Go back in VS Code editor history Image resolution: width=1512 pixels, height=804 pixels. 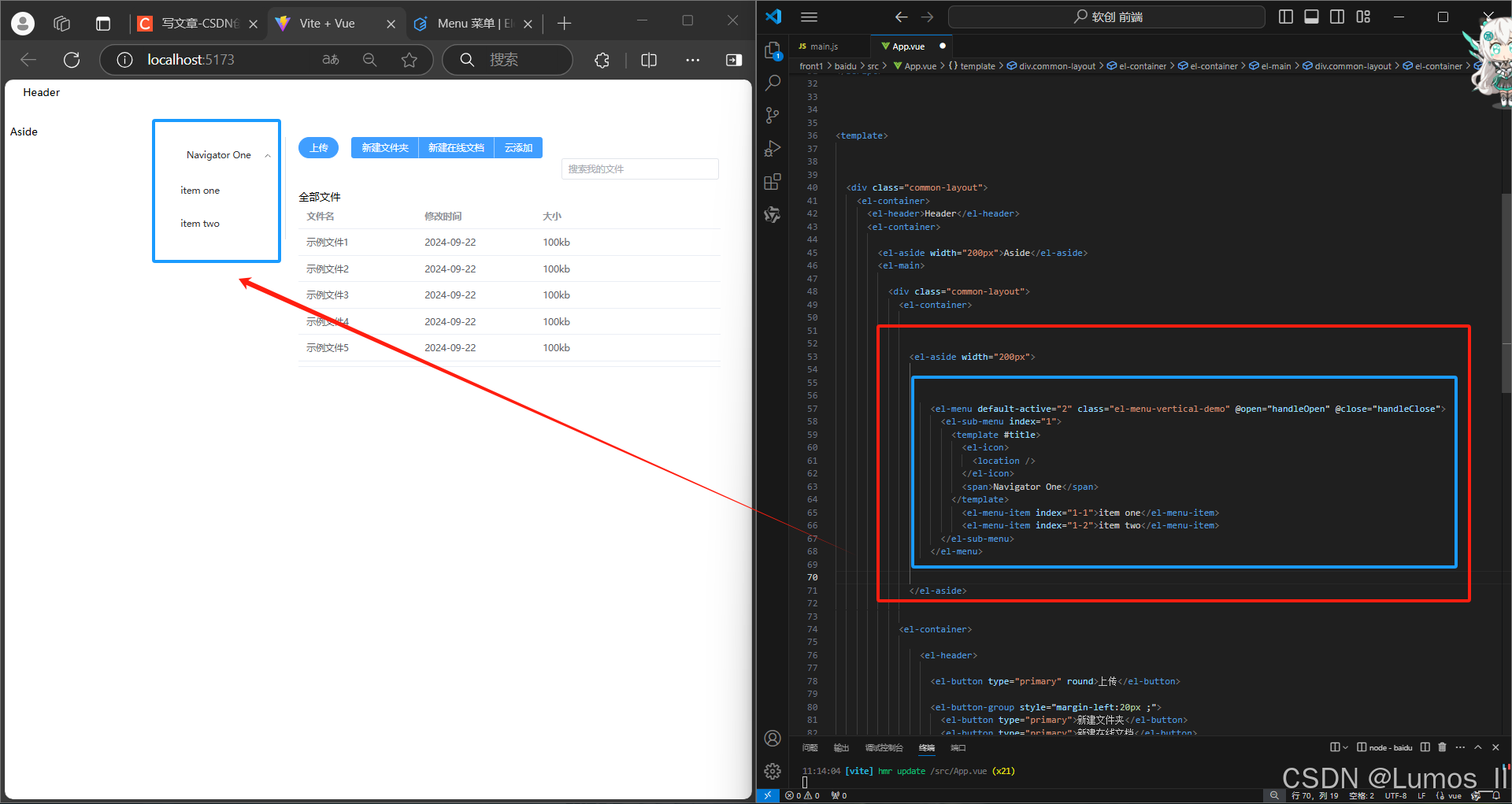902,17
